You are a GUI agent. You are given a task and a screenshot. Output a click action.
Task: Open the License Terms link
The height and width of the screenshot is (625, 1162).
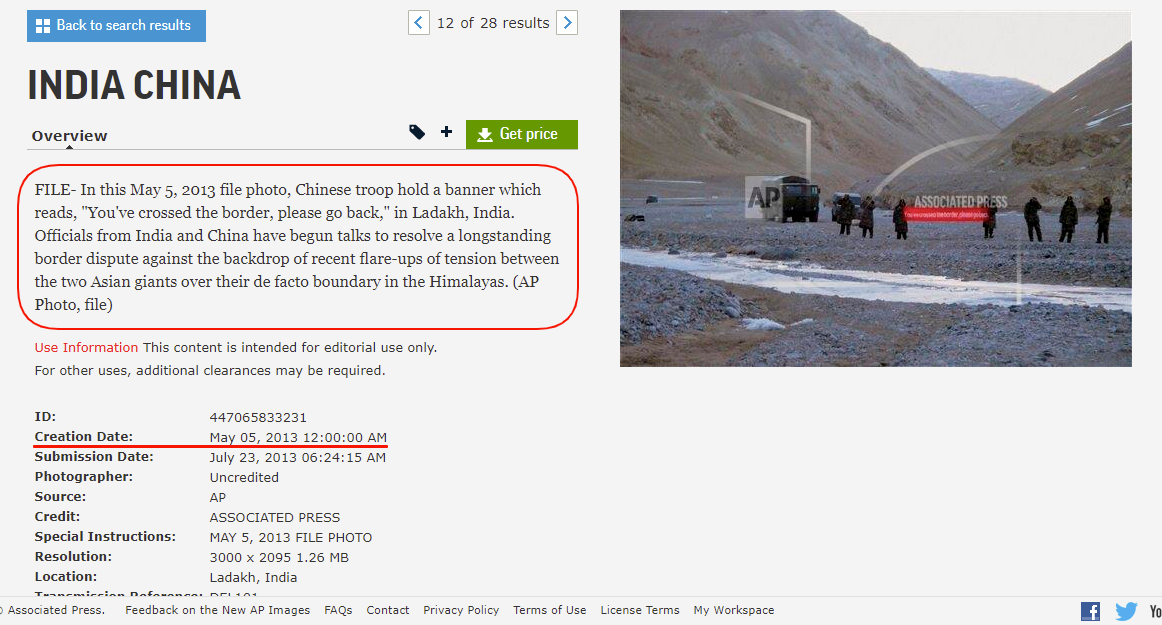tap(640, 610)
